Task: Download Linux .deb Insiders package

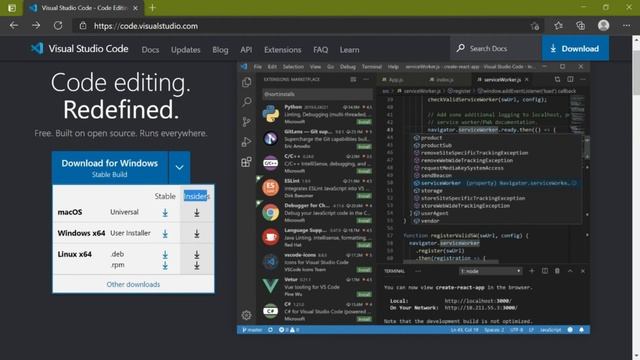Action: (196, 254)
